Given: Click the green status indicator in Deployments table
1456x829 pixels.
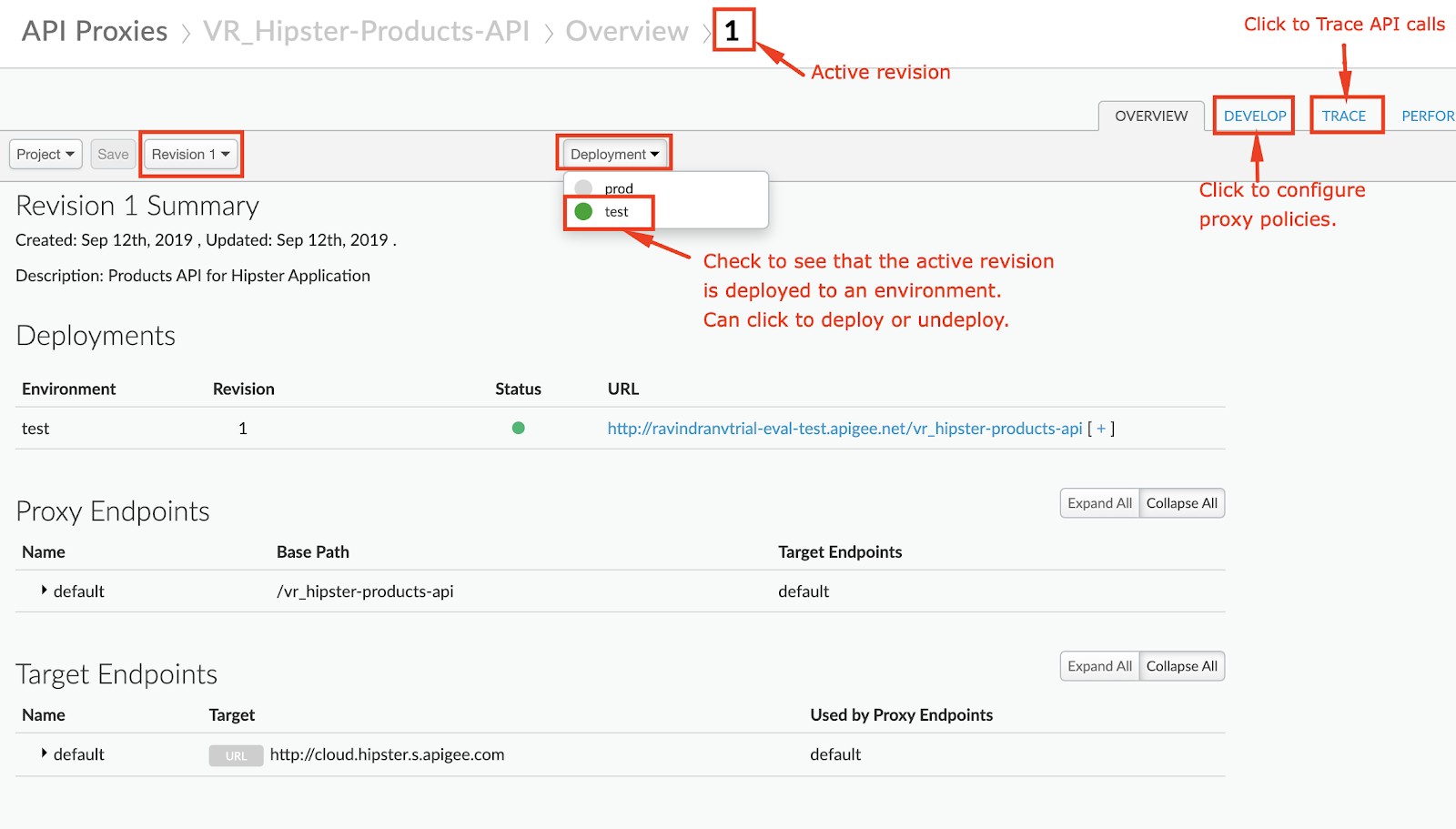Looking at the screenshot, I should [x=519, y=428].
